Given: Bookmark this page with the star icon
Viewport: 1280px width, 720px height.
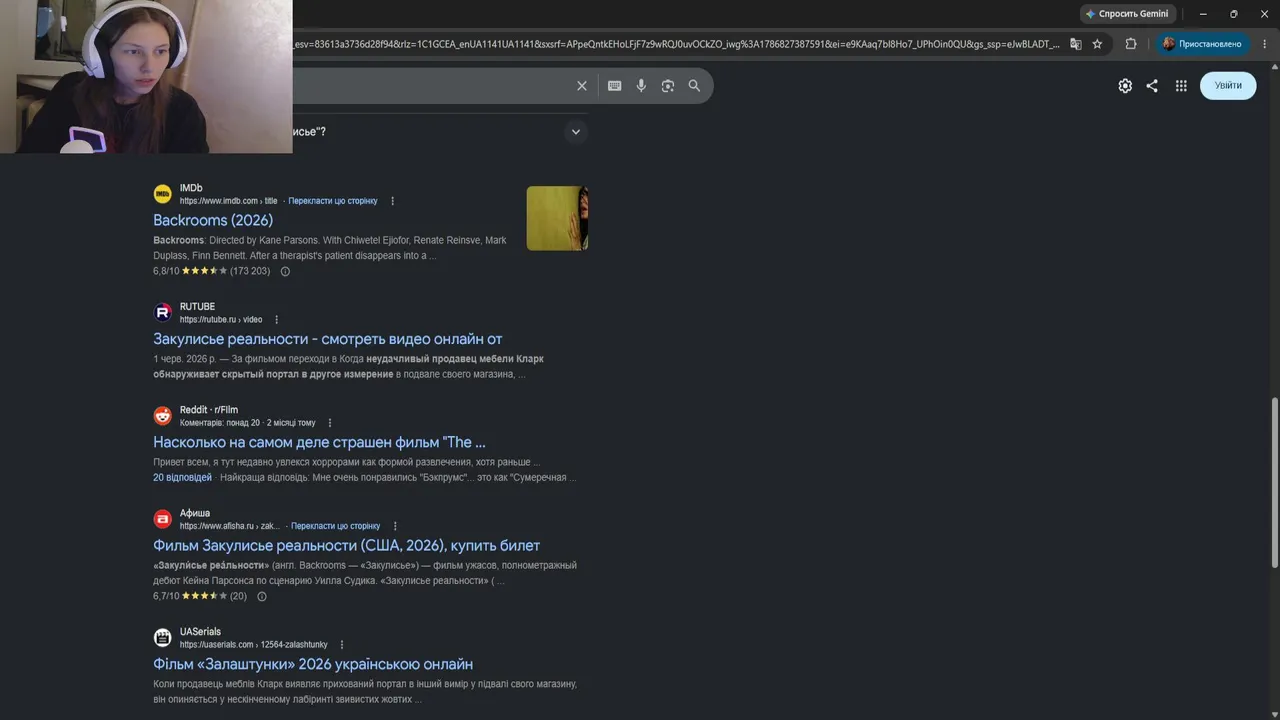Looking at the screenshot, I should [x=1097, y=44].
